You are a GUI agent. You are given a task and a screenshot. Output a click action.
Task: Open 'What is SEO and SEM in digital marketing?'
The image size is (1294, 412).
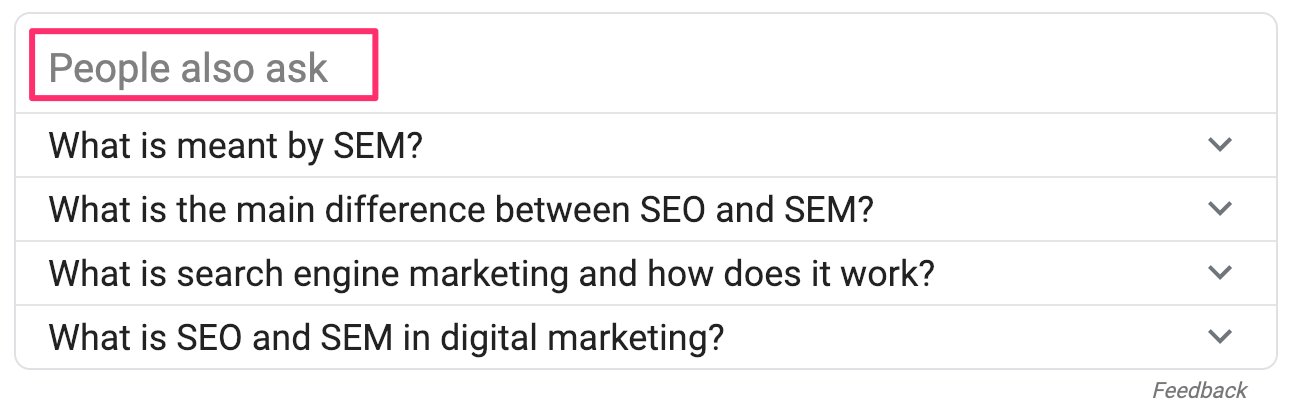(x=386, y=337)
